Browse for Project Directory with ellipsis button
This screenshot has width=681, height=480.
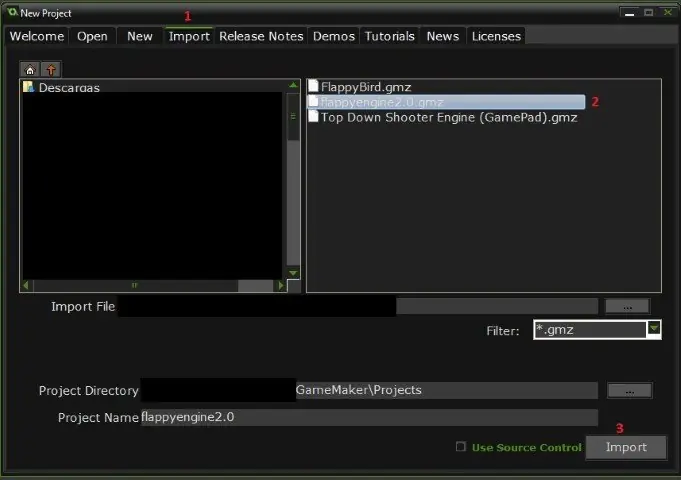[629, 391]
